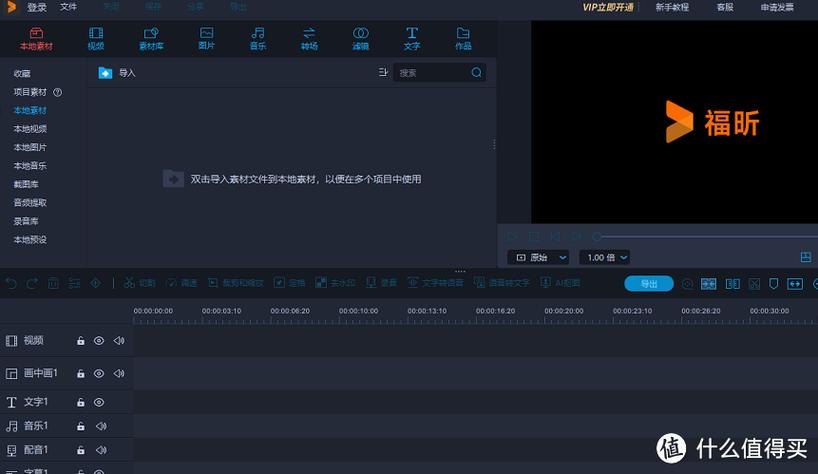
Task: Toggle lock on the 文字1 track
Action: (80, 402)
